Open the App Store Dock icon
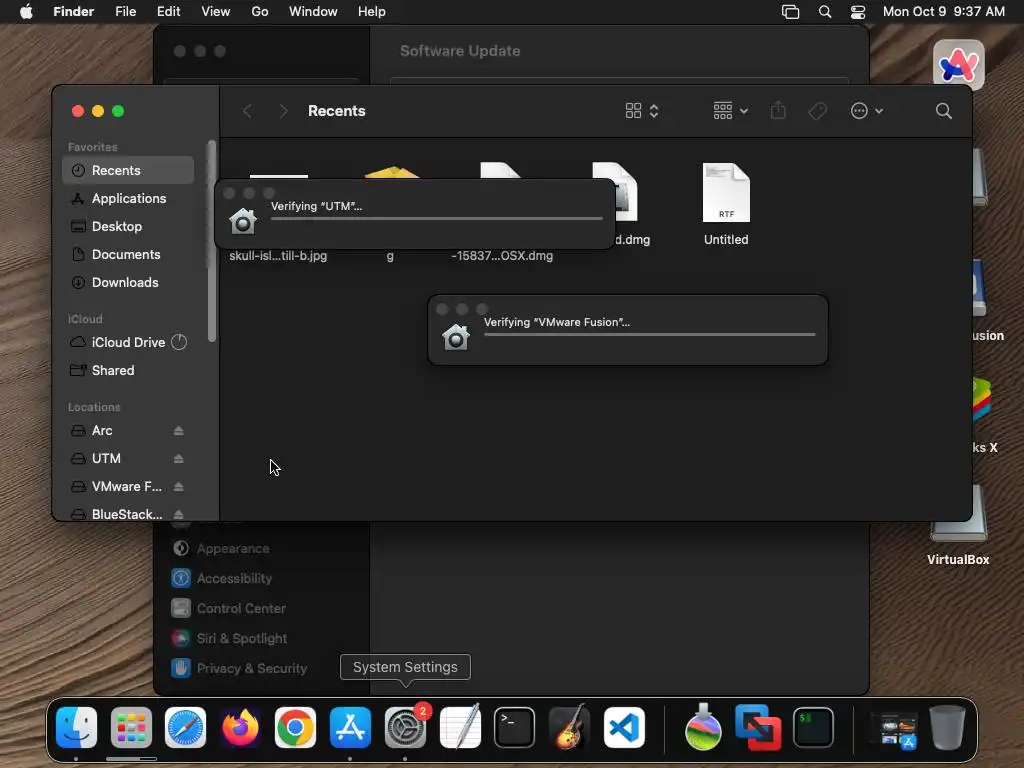This screenshot has width=1024, height=768. [x=350, y=728]
